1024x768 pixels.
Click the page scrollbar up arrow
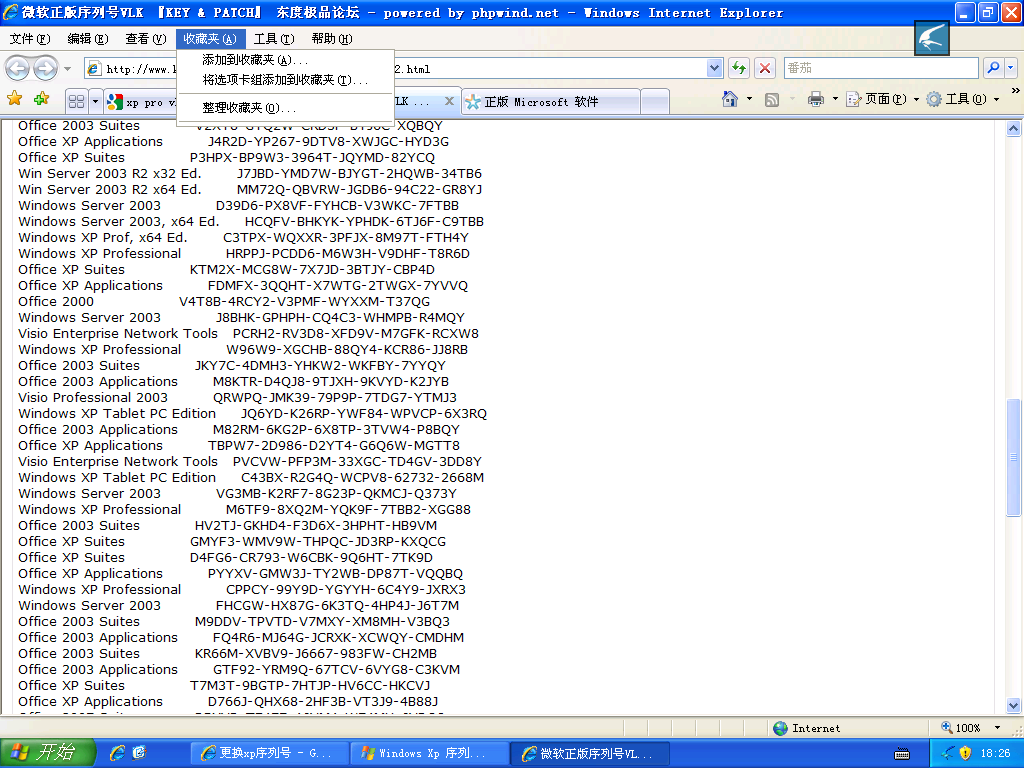click(1014, 129)
